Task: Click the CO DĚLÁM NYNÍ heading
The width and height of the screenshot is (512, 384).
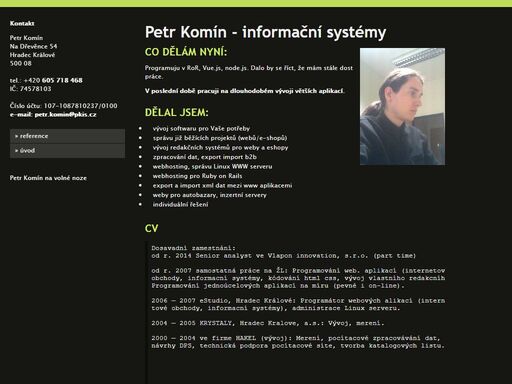Action: (x=186, y=52)
